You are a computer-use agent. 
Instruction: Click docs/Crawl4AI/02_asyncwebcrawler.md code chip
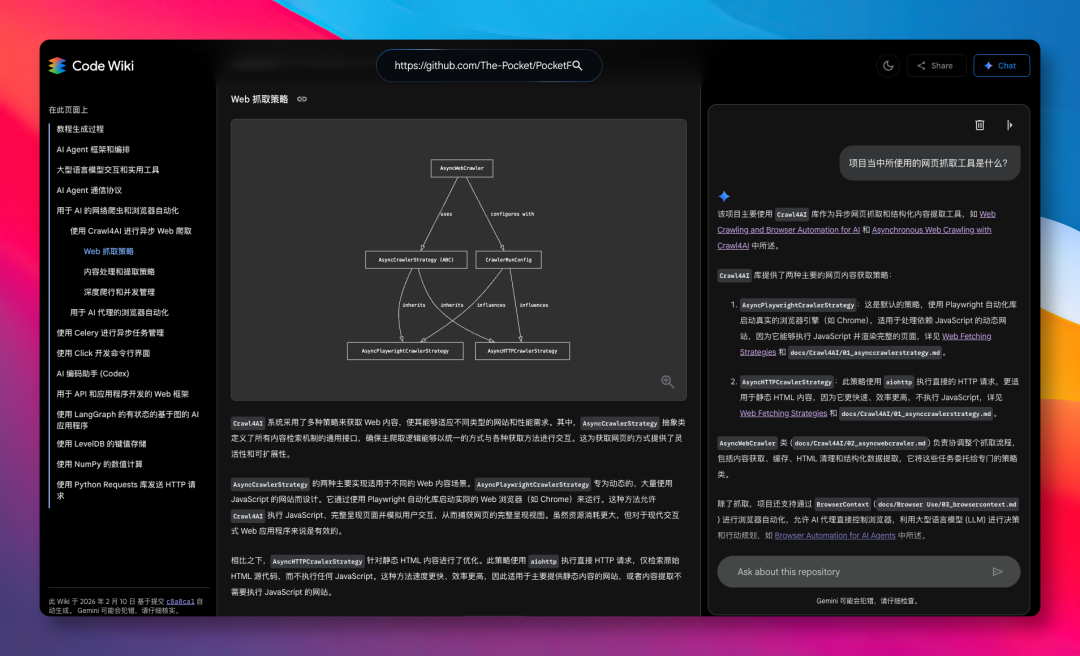(860, 443)
